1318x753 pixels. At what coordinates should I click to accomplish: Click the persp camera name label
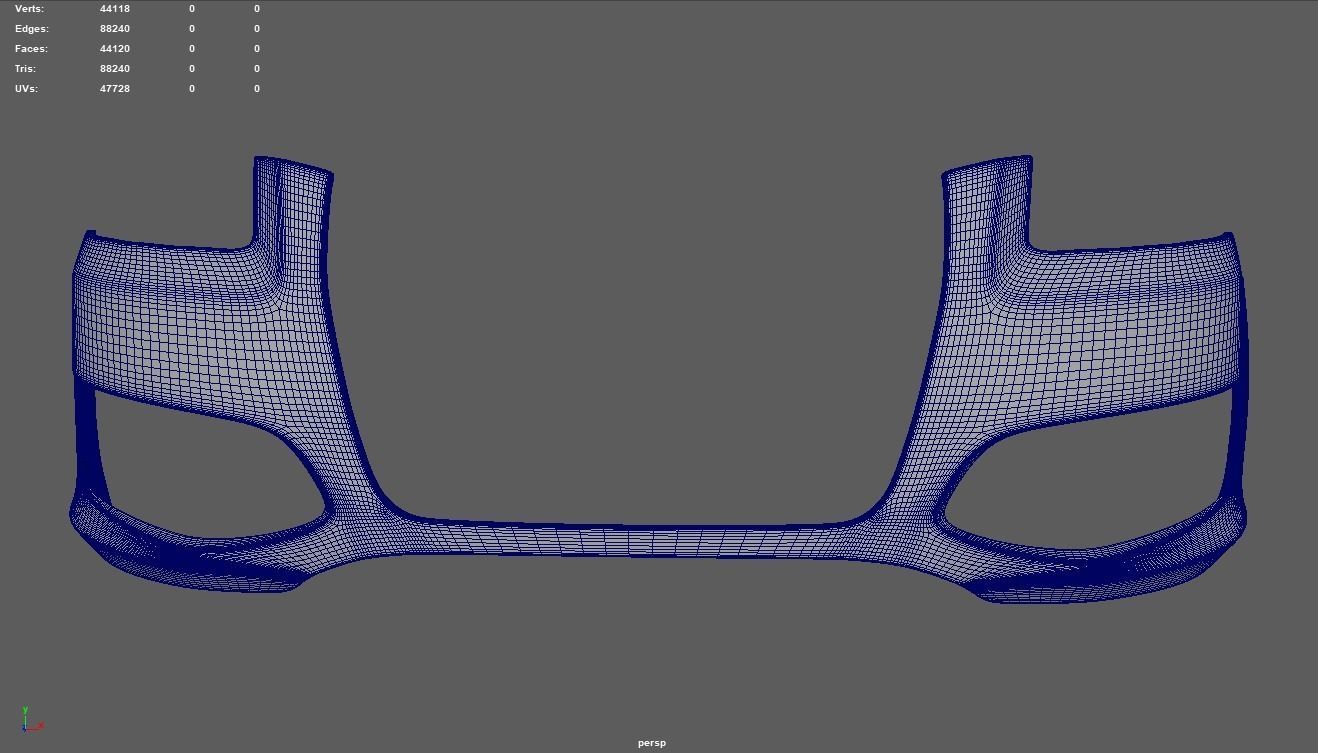652,743
